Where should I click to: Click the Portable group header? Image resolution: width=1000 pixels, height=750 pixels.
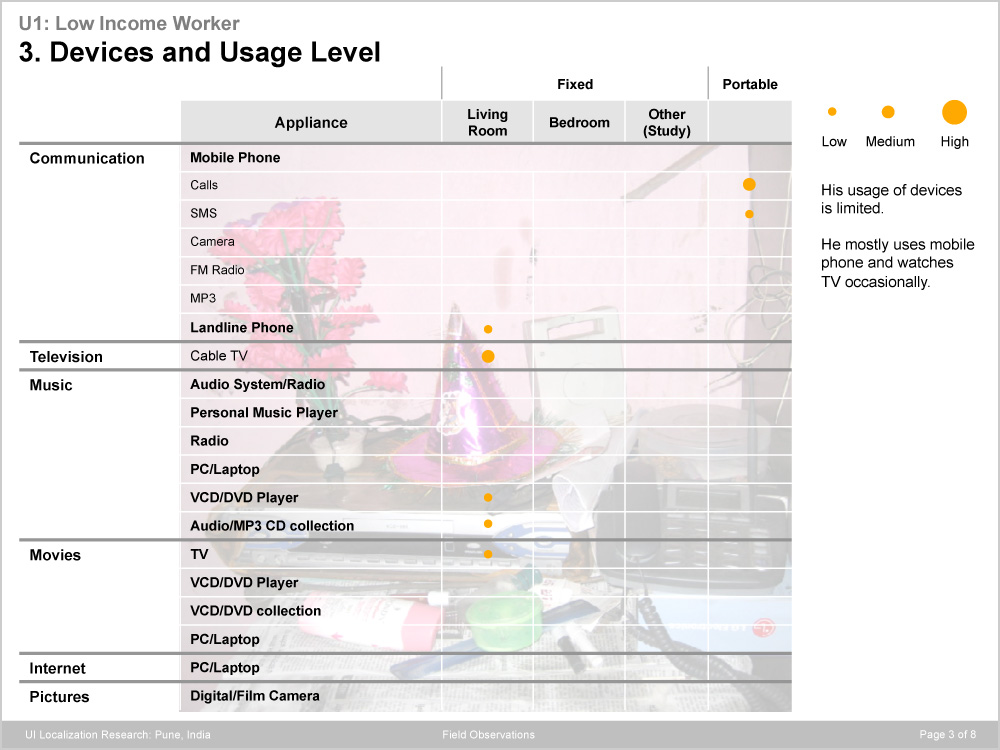coord(750,84)
